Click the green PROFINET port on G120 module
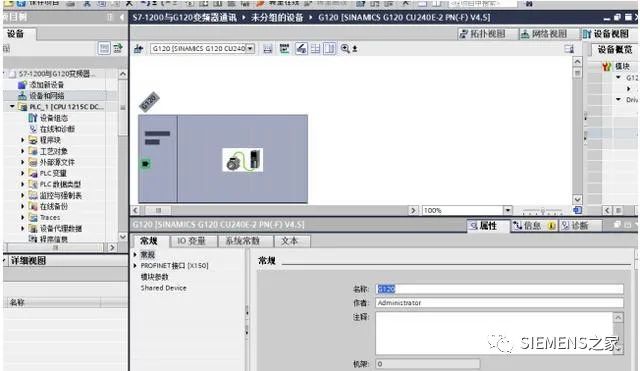The width and height of the screenshot is (640, 371). click(x=146, y=164)
